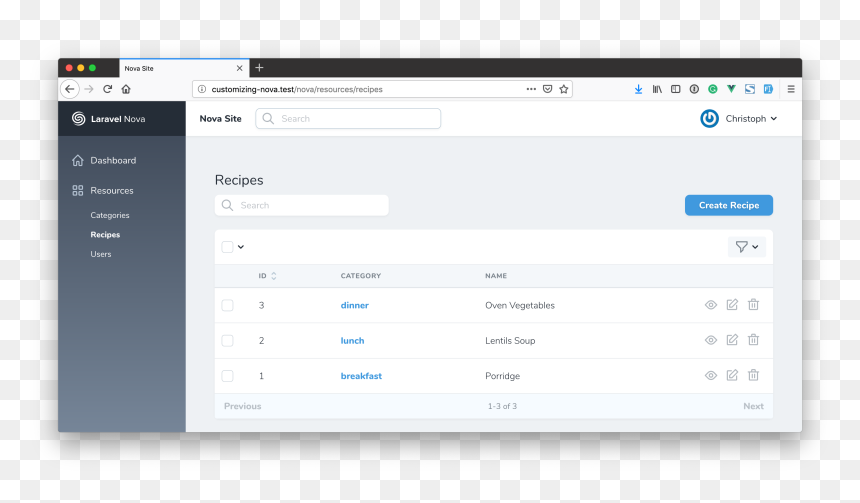860x503 pixels.
Task: Click the site info icon in address bar
Action: (202, 89)
